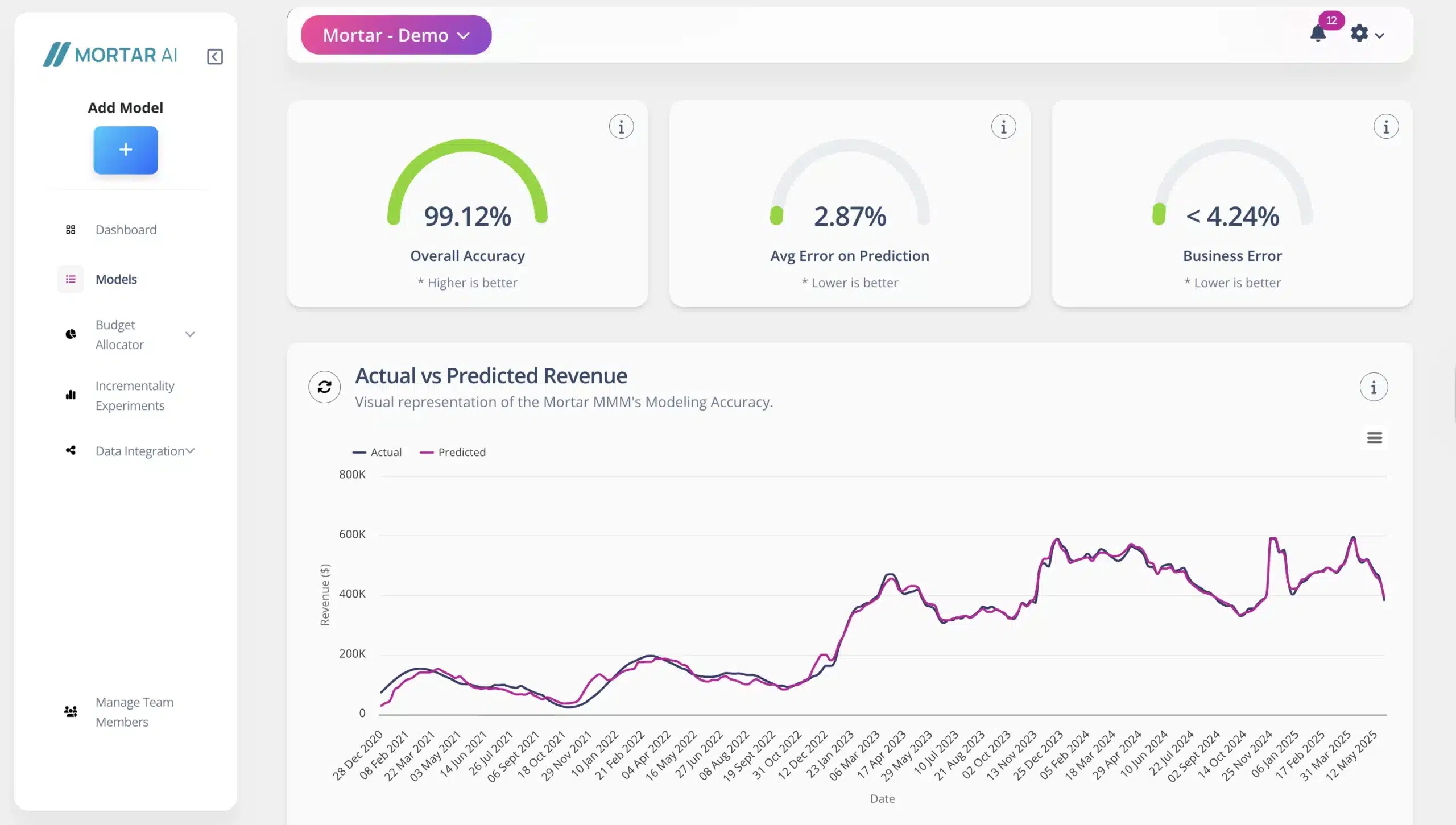Open the Mortar - Demo dropdown
Image resolution: width=1456 pixels, height=825 pixels.
pyautogui.click(x=396, y=35)
